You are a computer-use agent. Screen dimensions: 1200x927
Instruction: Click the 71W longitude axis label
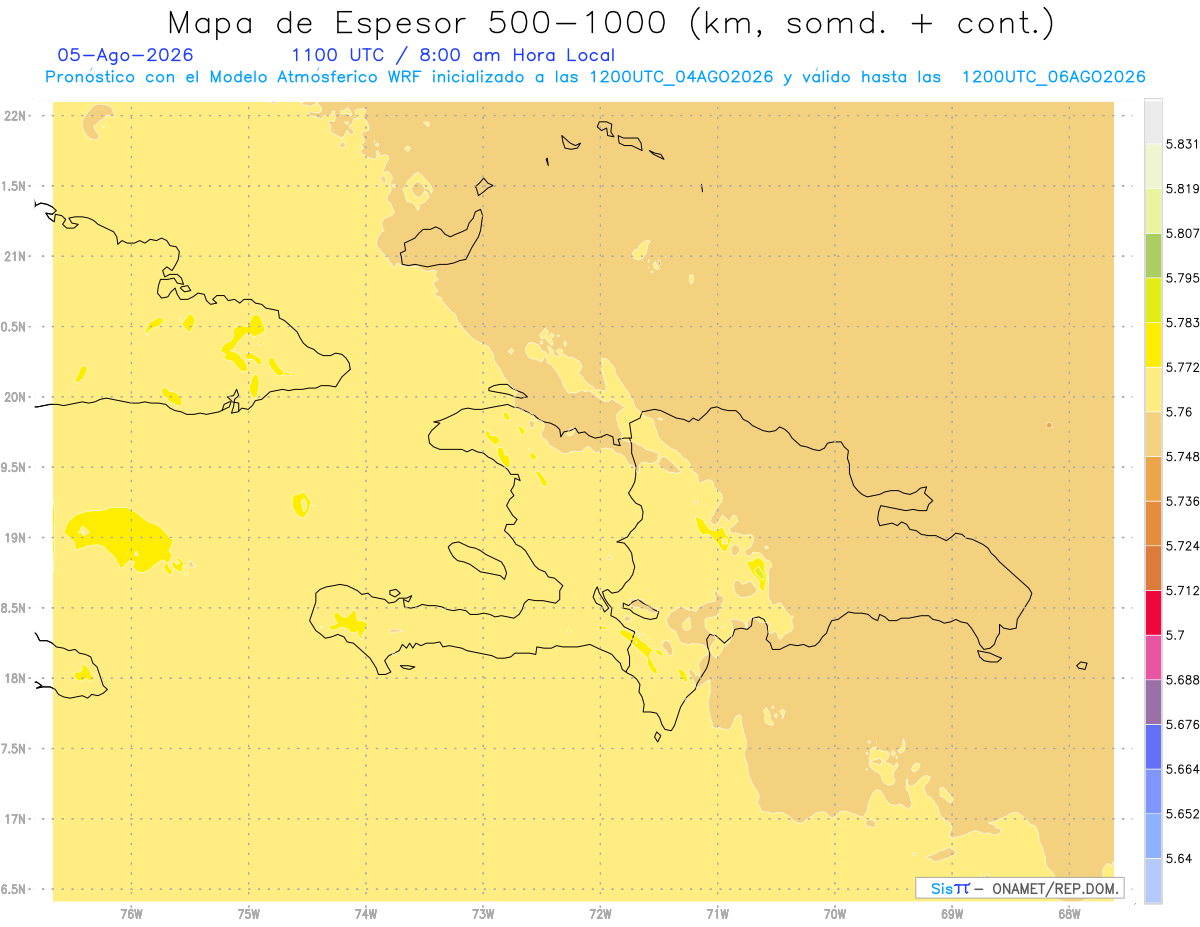click(717, 914)
